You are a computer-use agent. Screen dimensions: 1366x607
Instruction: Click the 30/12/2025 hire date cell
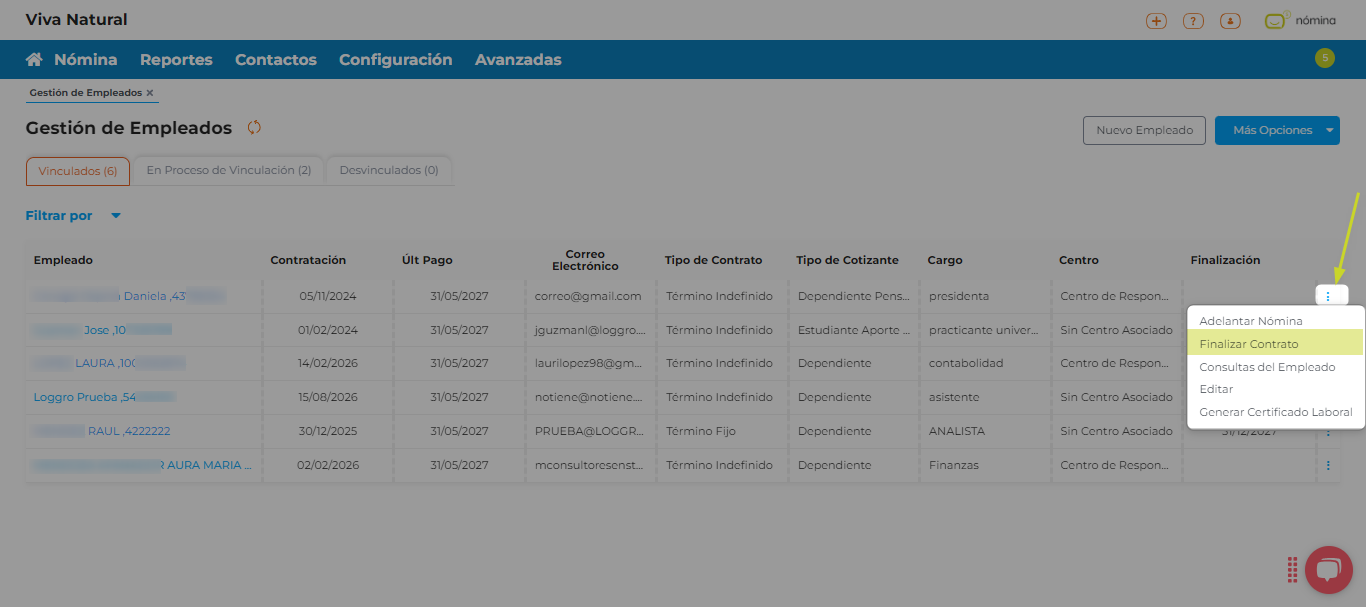click(327, 431)
